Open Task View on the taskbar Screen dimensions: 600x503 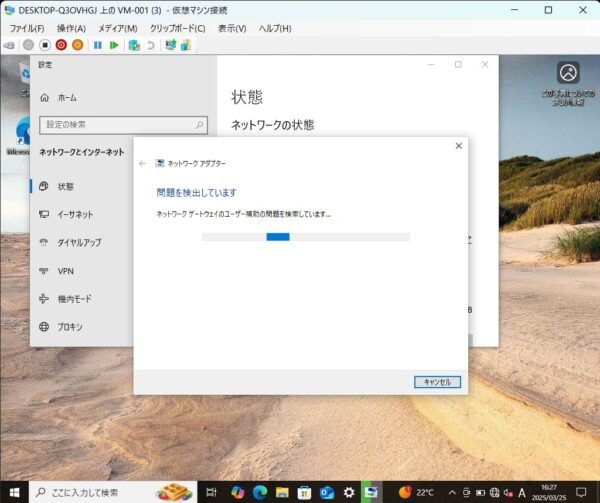pos(211,492)
